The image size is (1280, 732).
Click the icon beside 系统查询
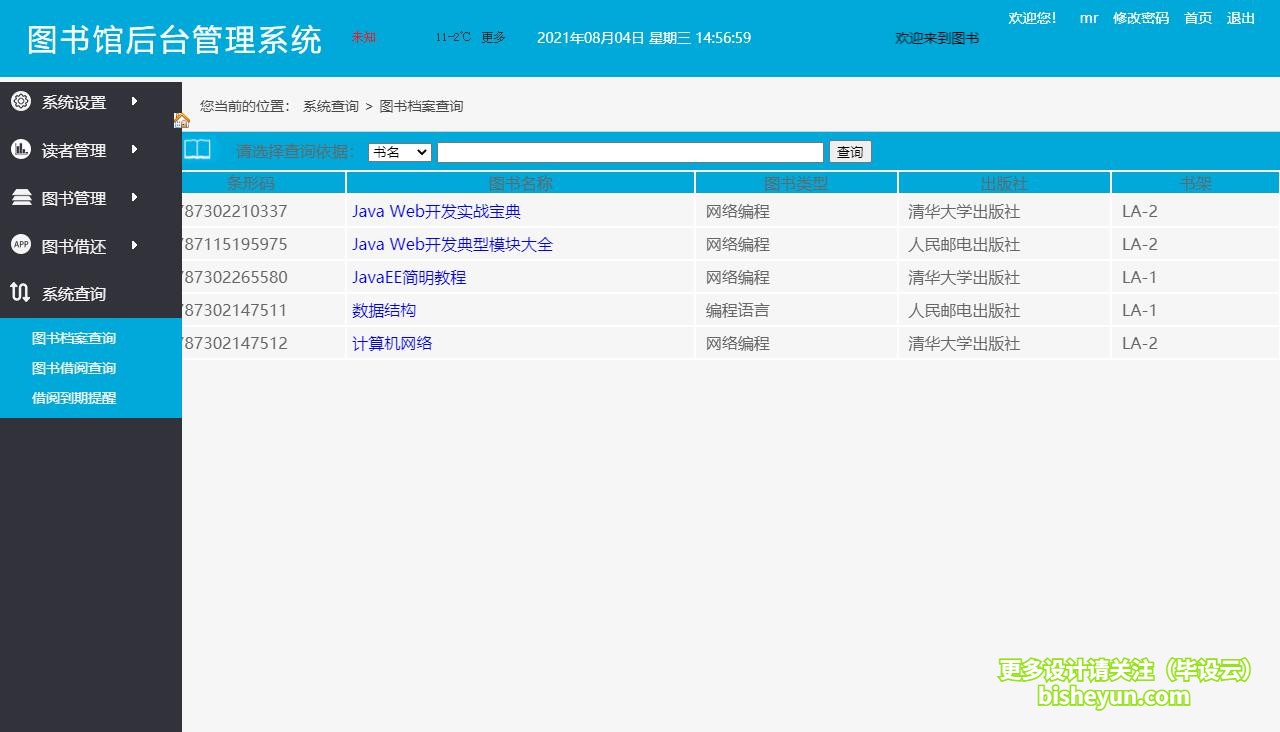pos(20,293)
